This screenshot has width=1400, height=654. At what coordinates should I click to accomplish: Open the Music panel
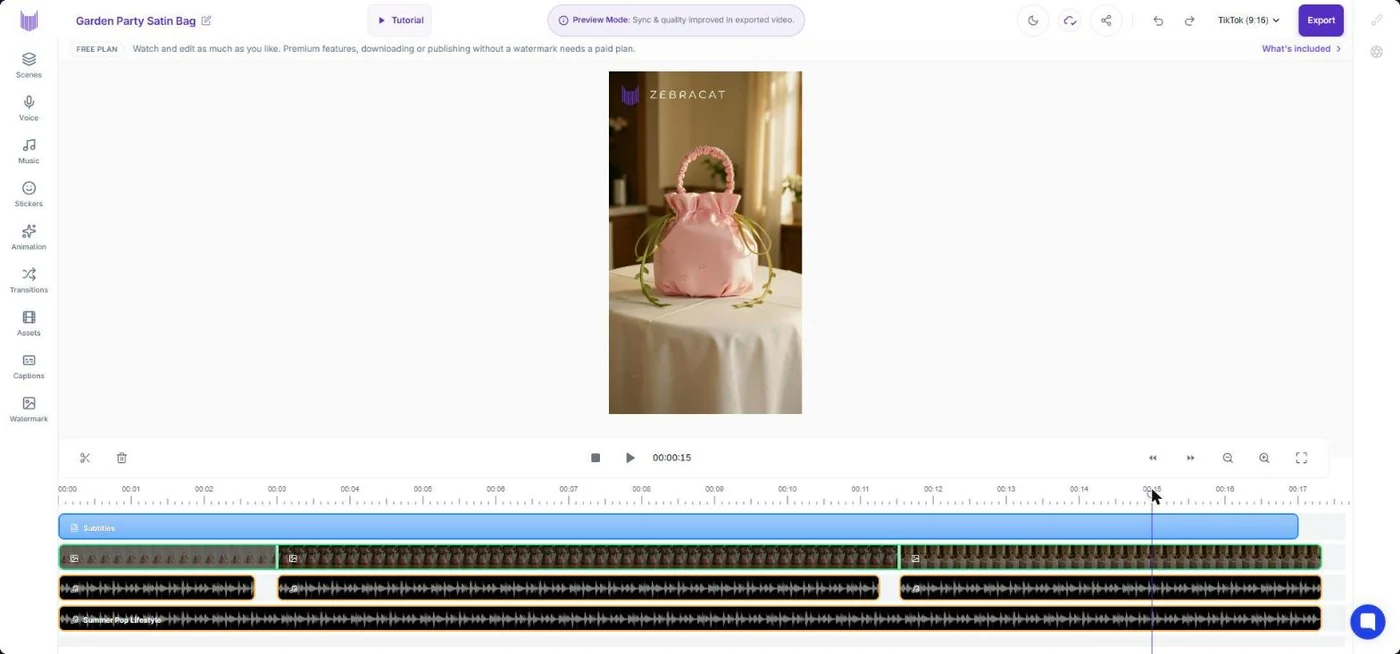tap(29, 151)
